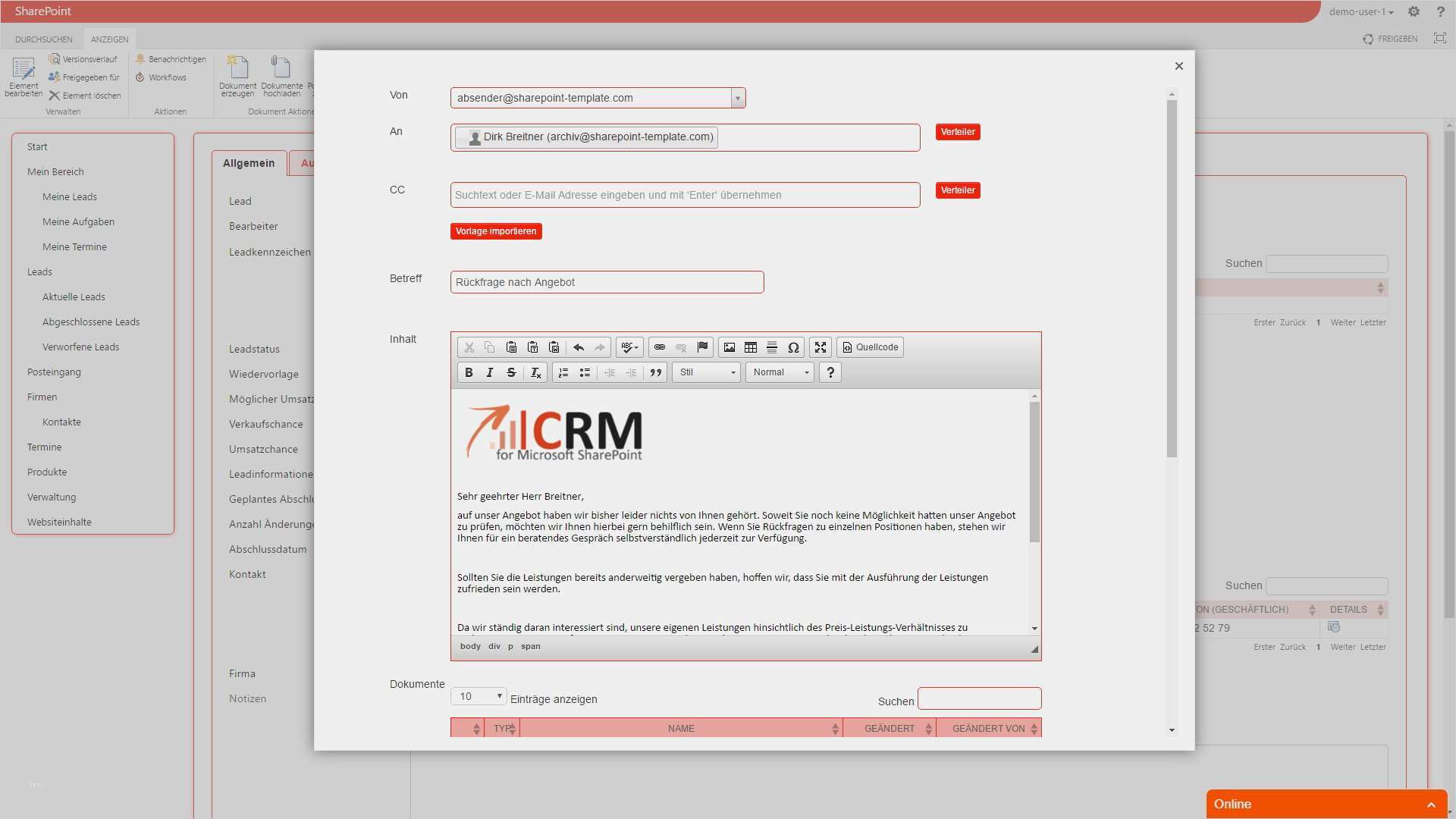
Task: Expand the Von sender address dropdown
Action: [x=737, y=98]
